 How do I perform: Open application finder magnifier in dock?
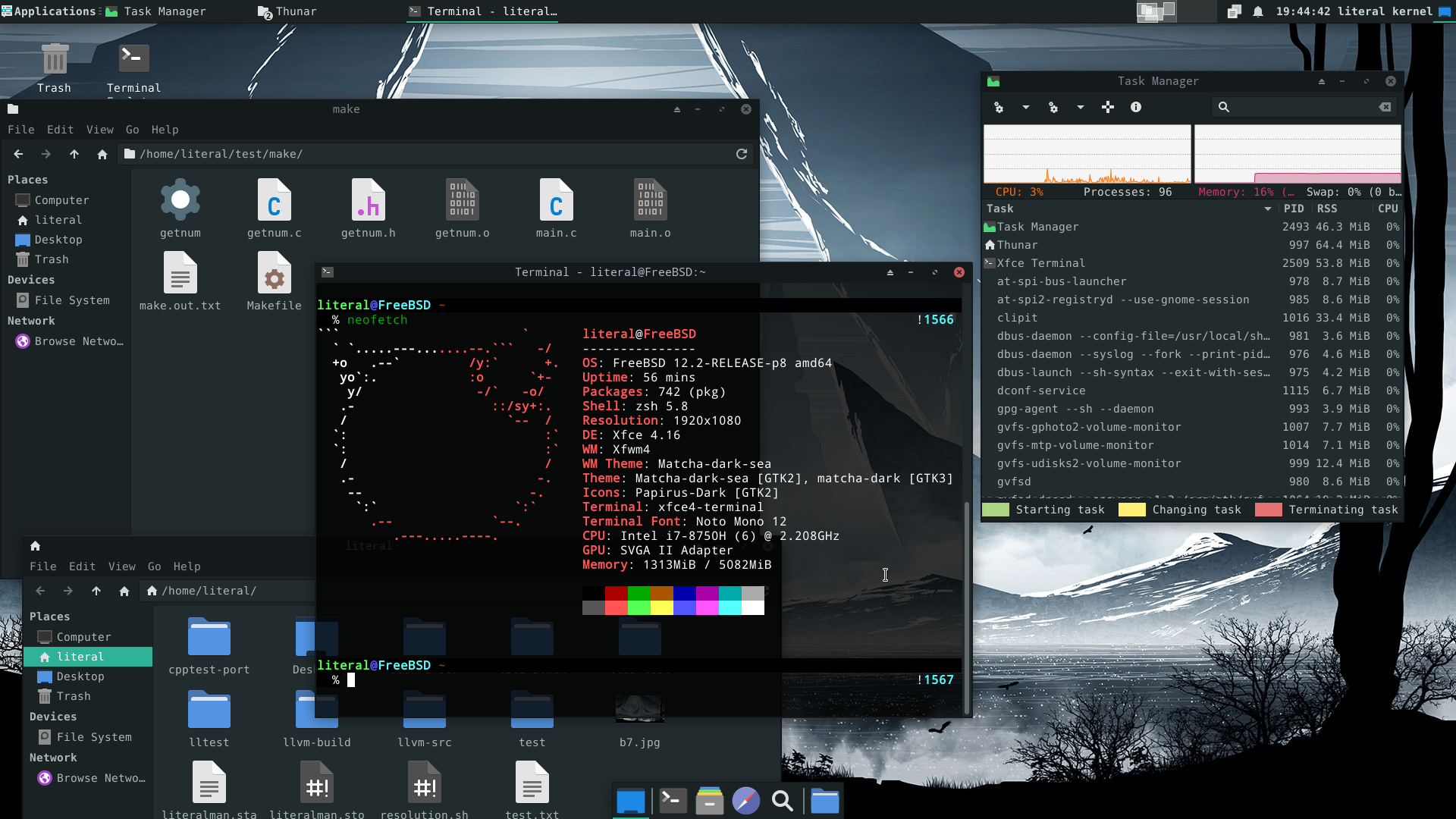783,801
